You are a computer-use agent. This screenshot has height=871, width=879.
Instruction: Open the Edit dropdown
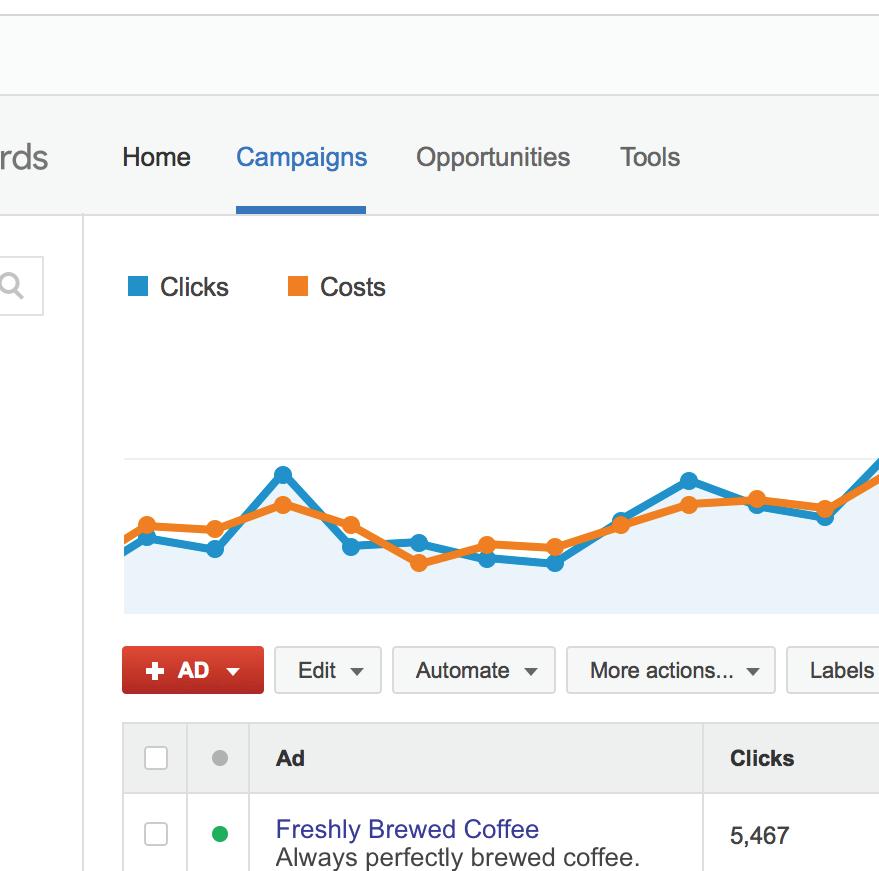328,670
